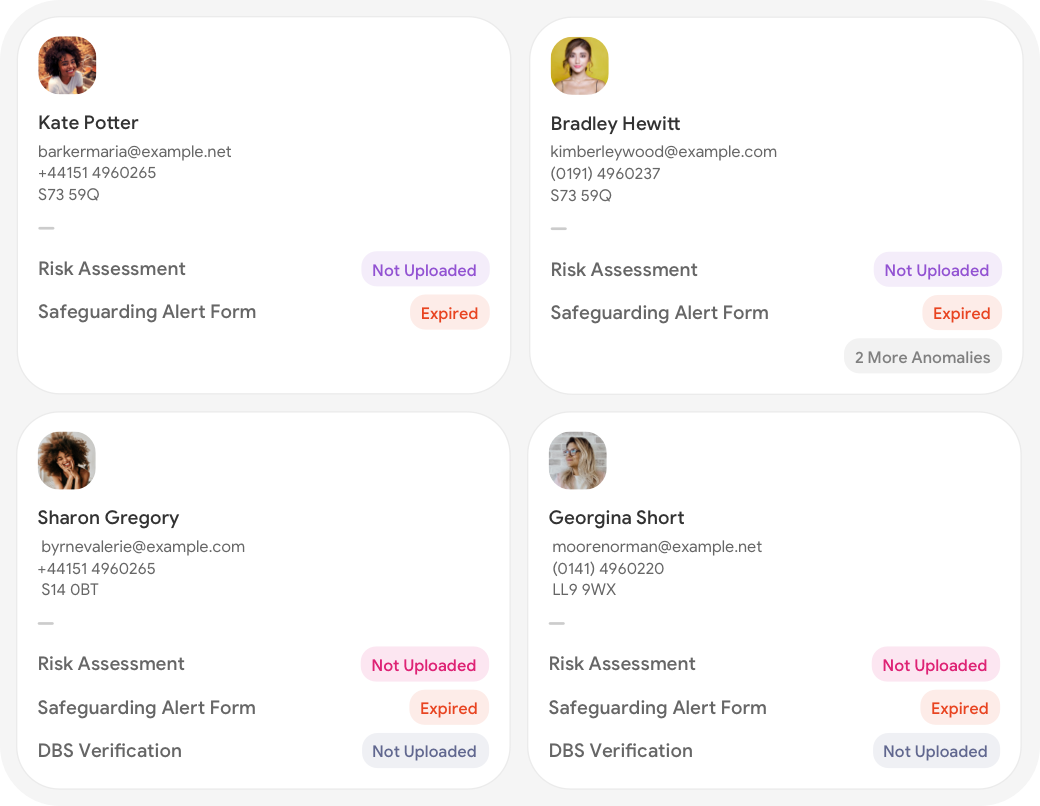This screenshot has height=806, width=1040.
Task: Click Sharon Gregory's profile photo
Action: (x=67, y=461)
